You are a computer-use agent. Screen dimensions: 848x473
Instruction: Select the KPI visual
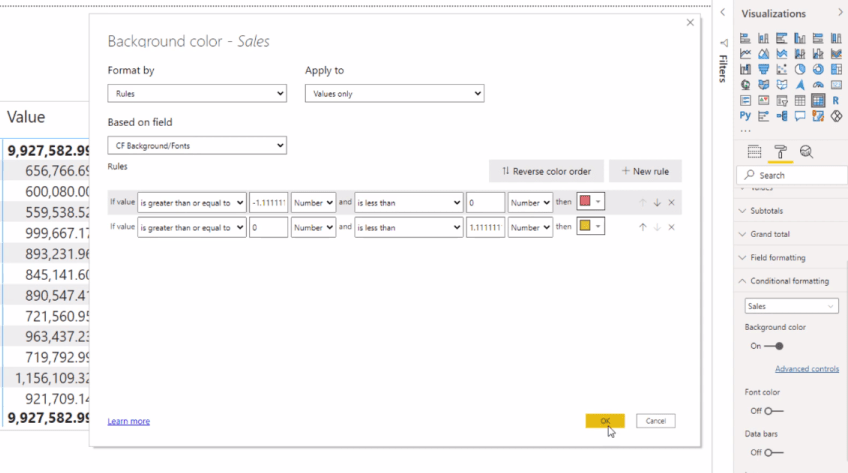pyautogui.click(x=763, y=101)
